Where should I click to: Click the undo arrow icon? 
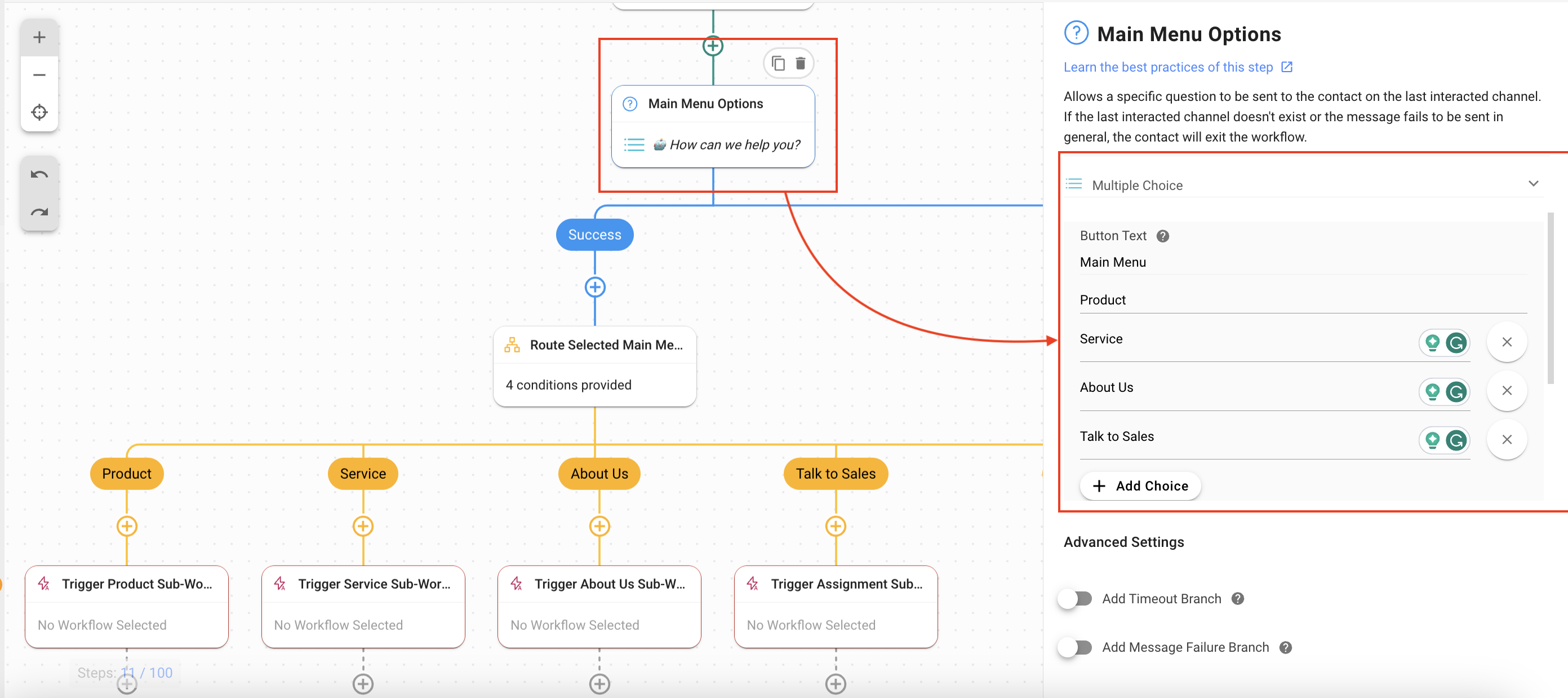tap(39, 175)
